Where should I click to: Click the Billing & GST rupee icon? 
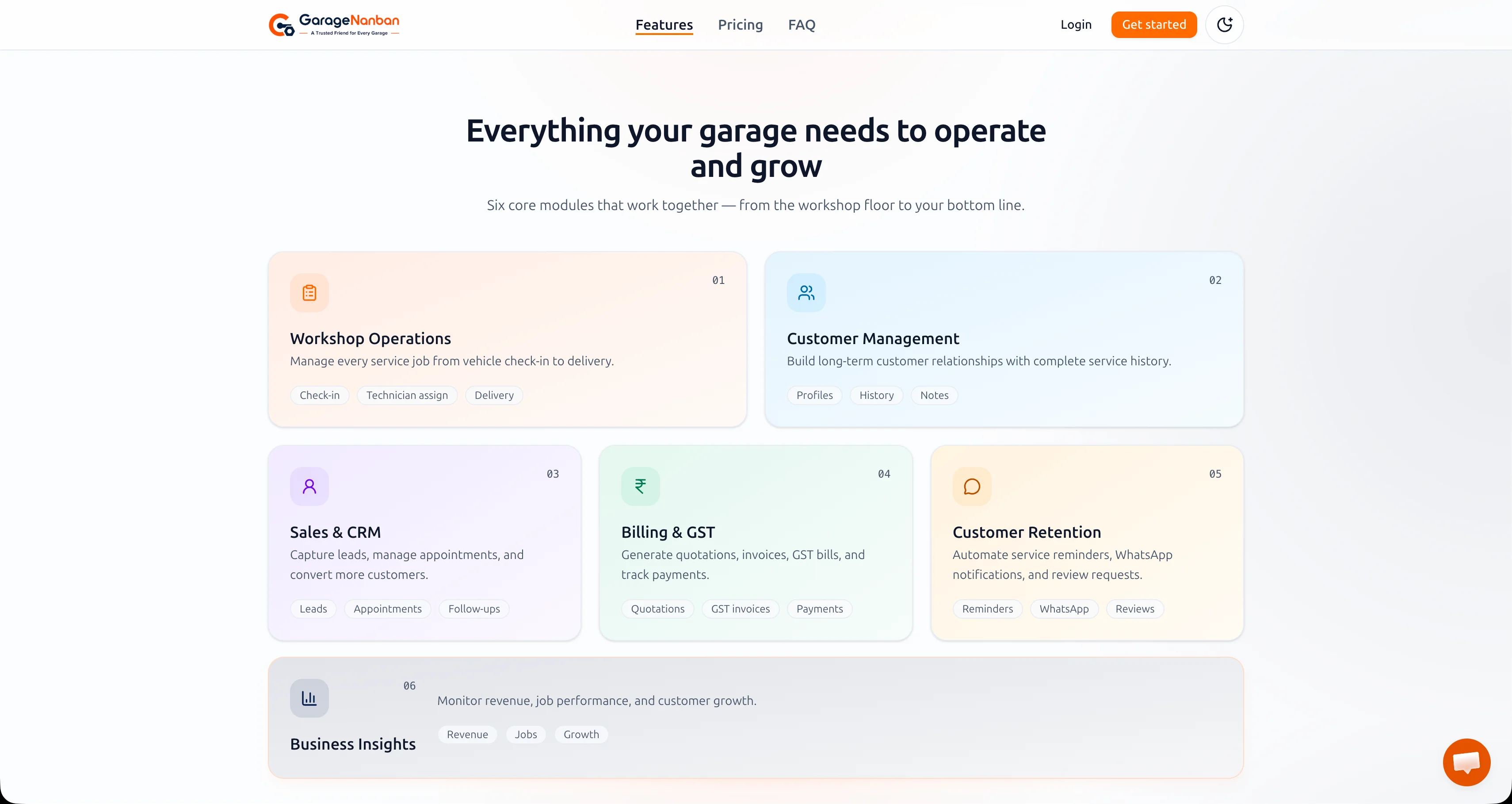[x=640, y=486]
